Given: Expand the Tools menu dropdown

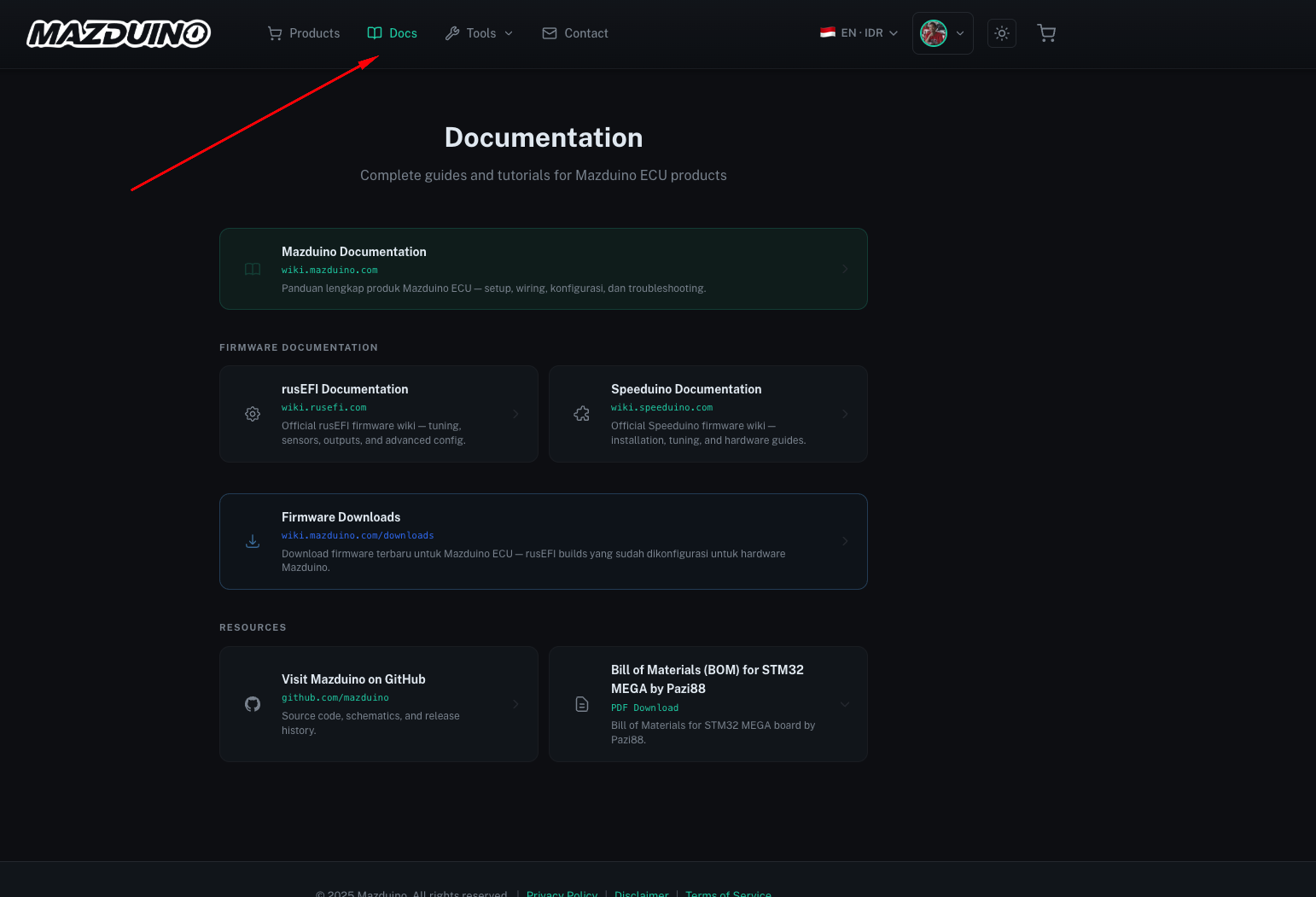Looking at the screenshot, I should tap(479, 33).
